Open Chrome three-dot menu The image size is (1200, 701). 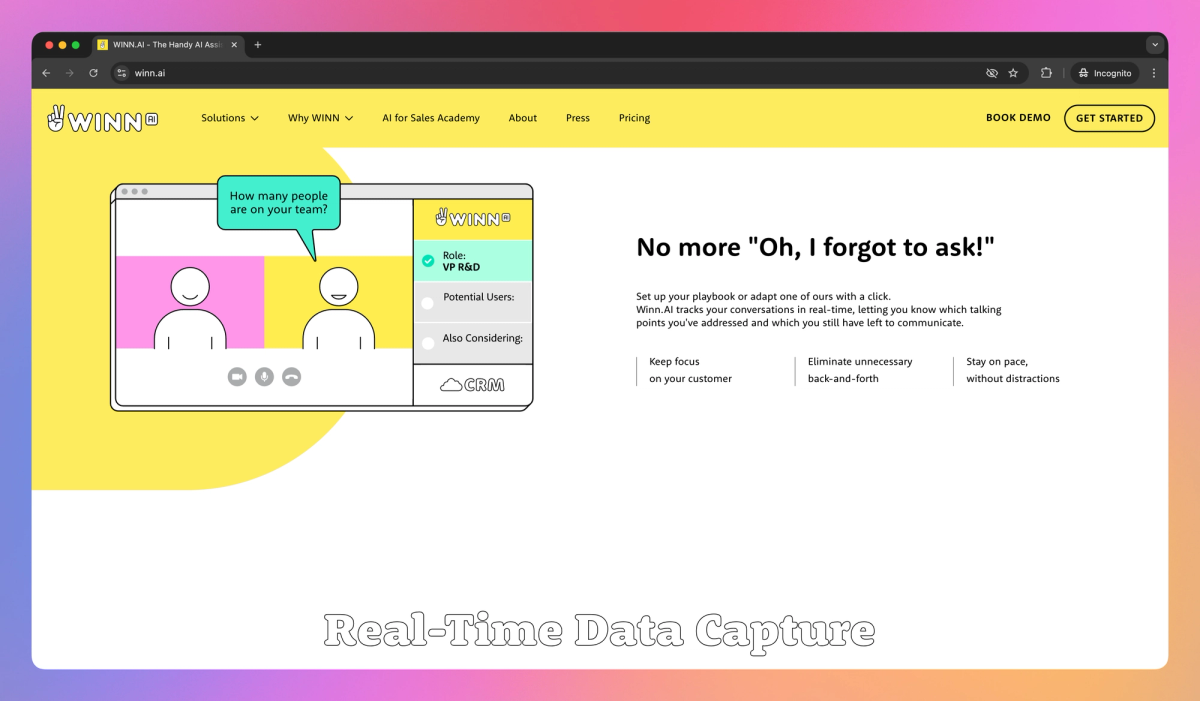click(x=1154, y=73)
